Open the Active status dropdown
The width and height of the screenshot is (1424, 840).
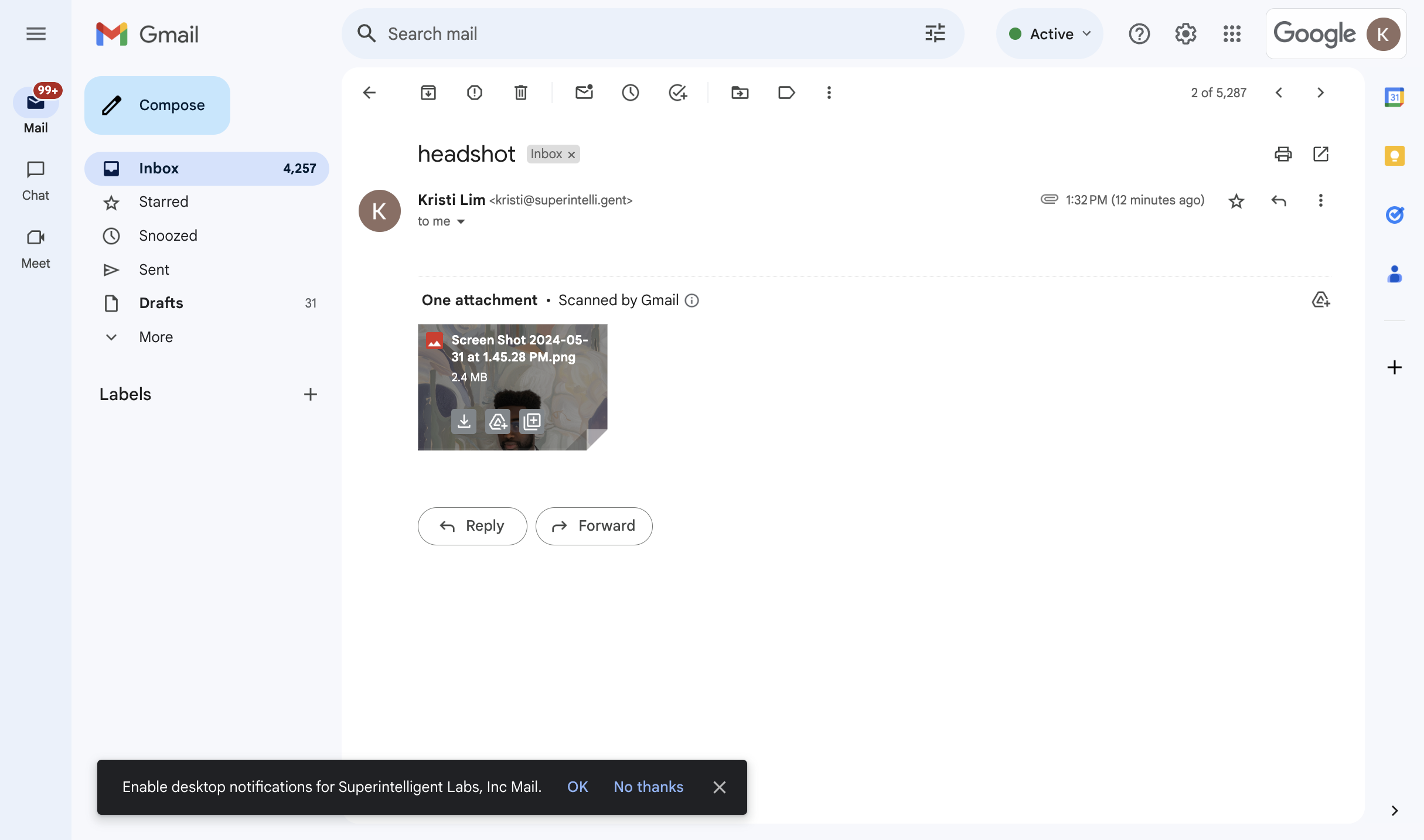pyautogui.click(x=1049, y=34)
